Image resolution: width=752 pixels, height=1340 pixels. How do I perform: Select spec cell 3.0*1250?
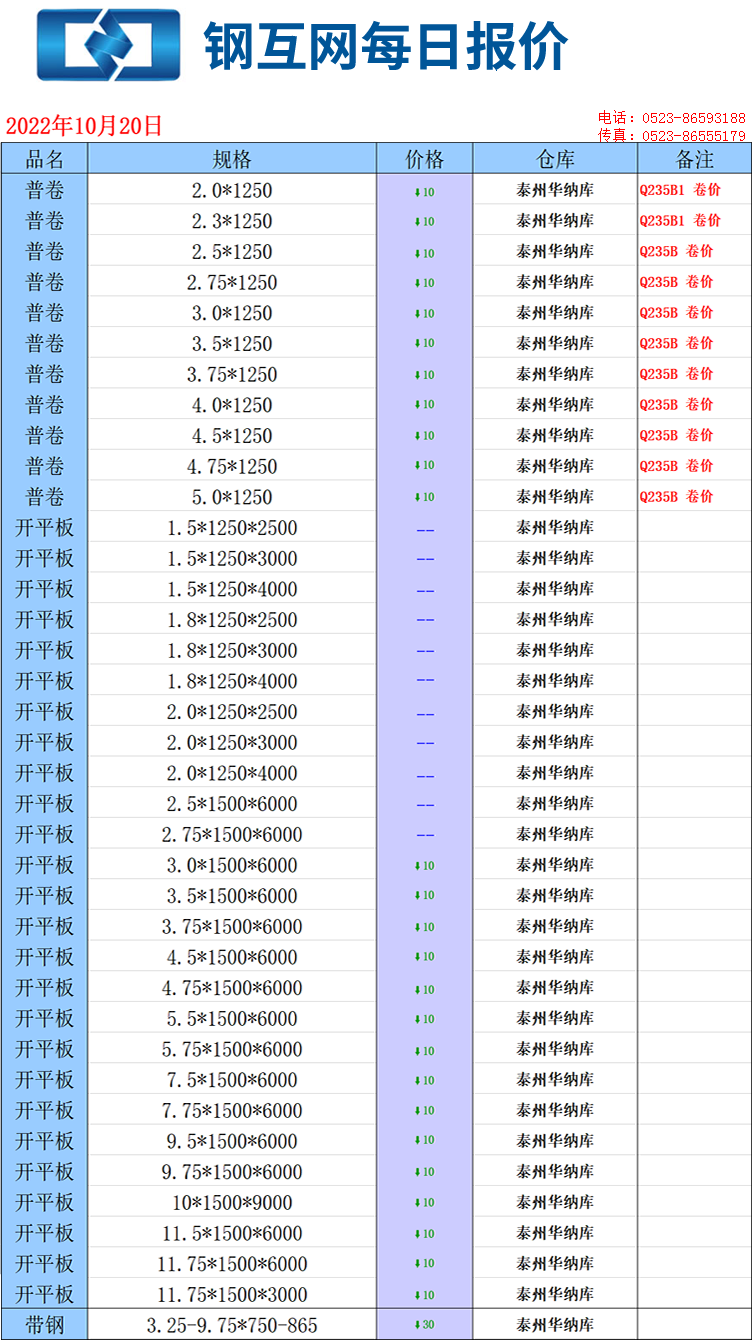tap(232, 313)
